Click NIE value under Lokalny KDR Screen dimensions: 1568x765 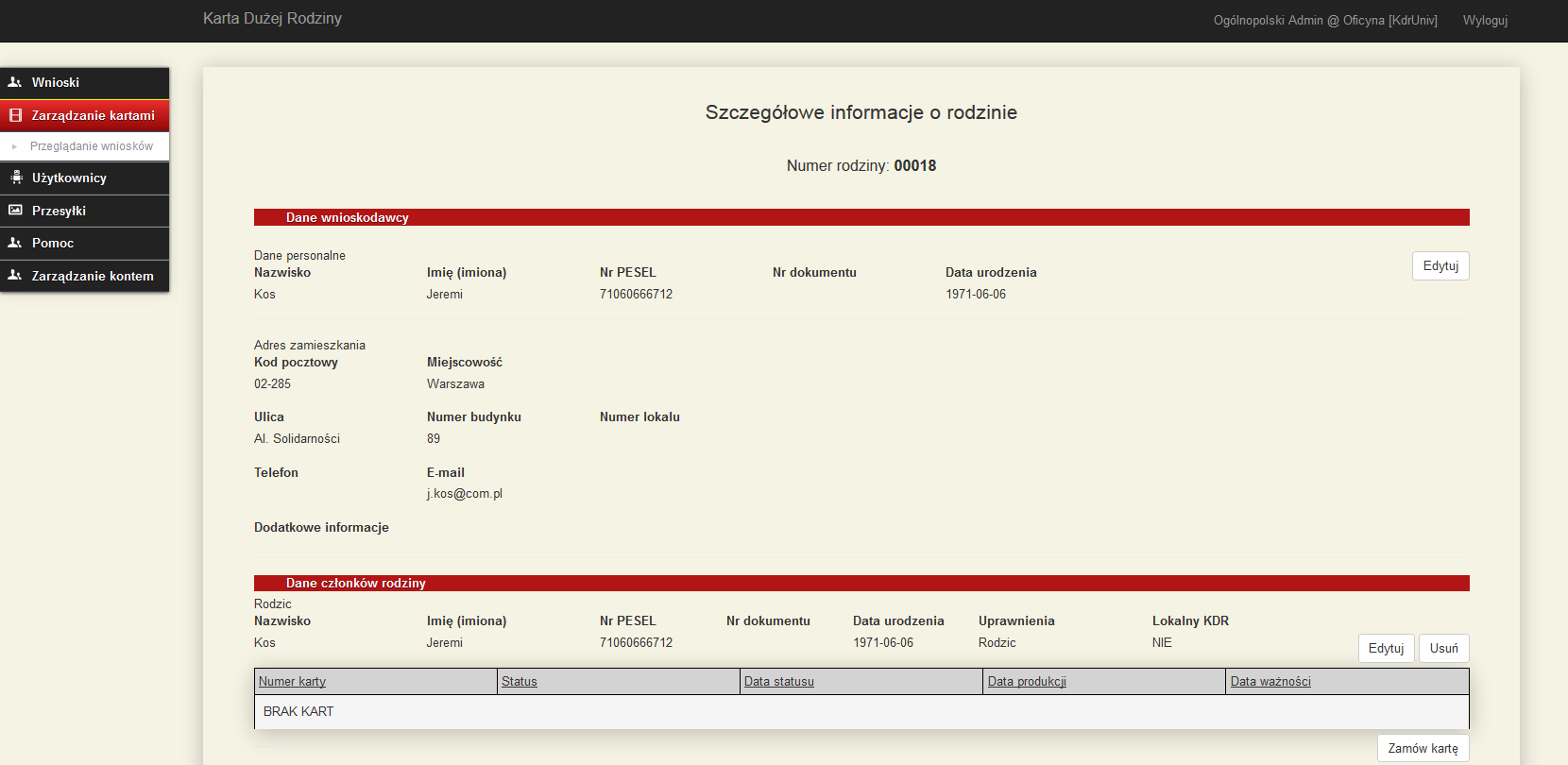[x=1162, y=642]
